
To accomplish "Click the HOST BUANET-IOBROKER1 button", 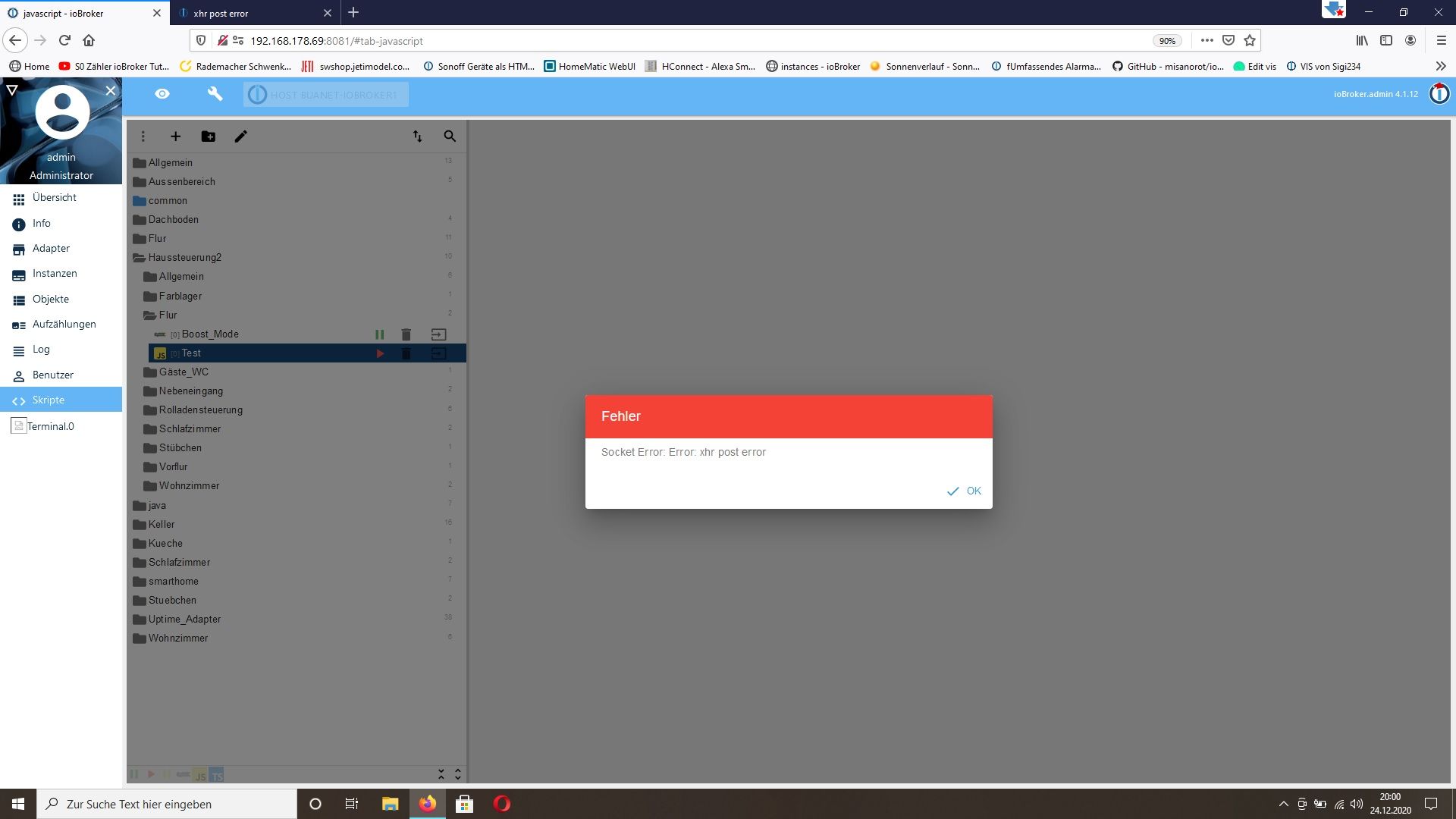I will point(326,95).
